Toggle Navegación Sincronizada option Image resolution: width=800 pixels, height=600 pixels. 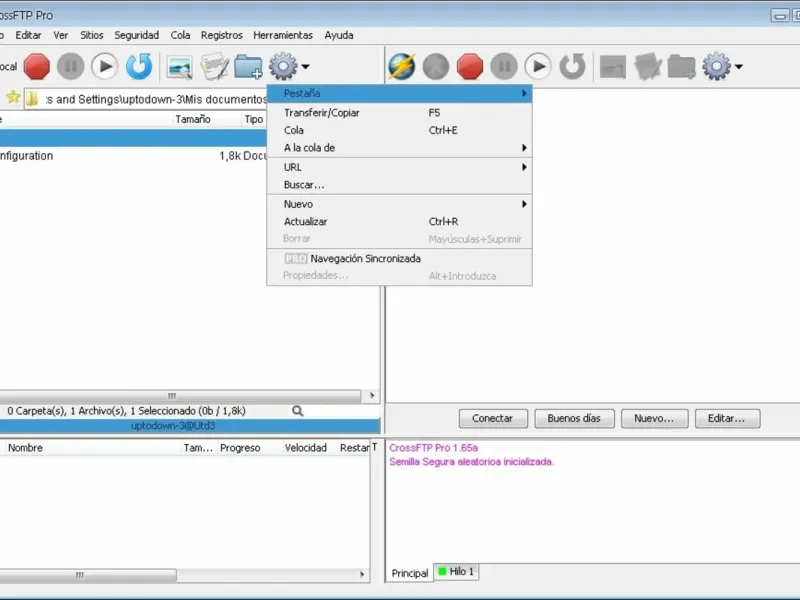click(x=399, y=259)
